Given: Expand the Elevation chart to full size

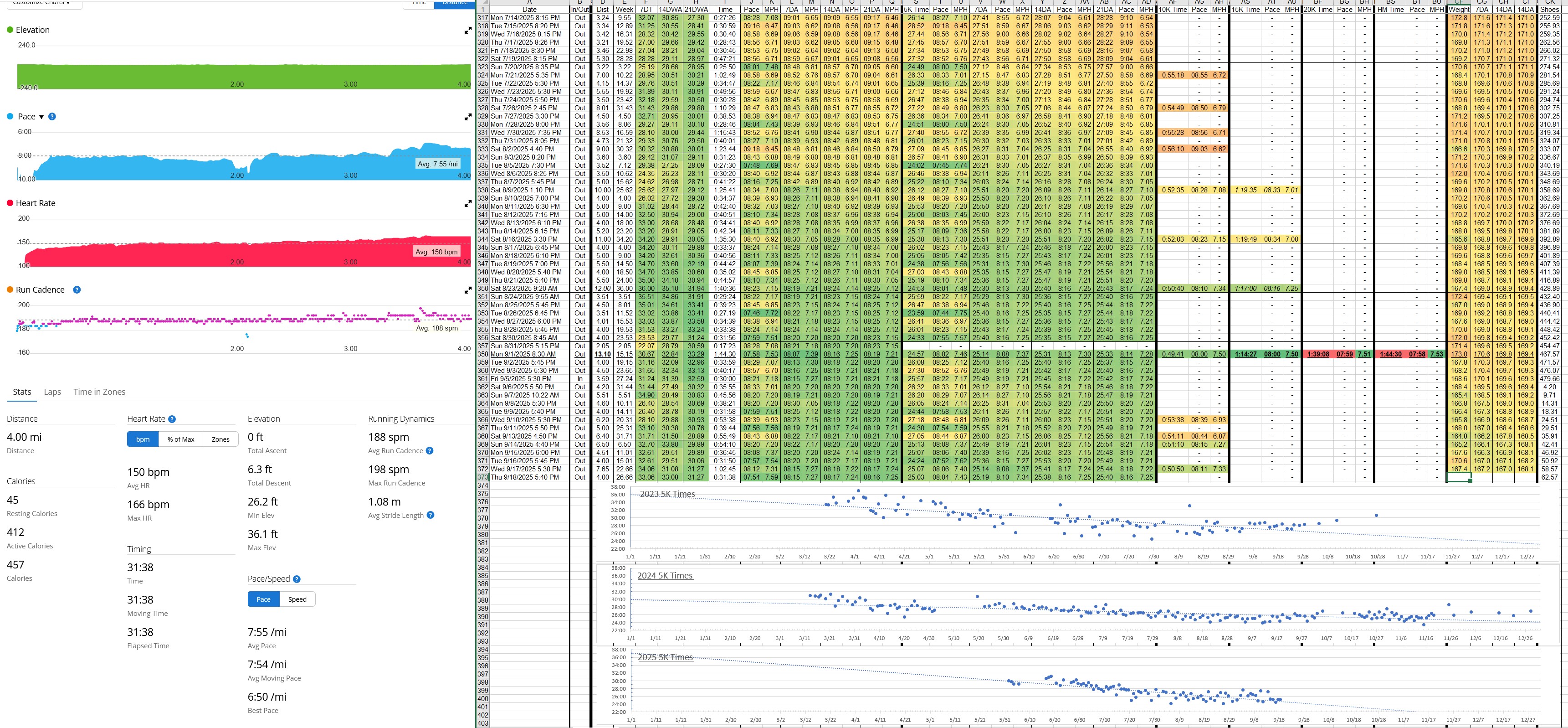Looking at the screenshot, I should coord(467,31).
